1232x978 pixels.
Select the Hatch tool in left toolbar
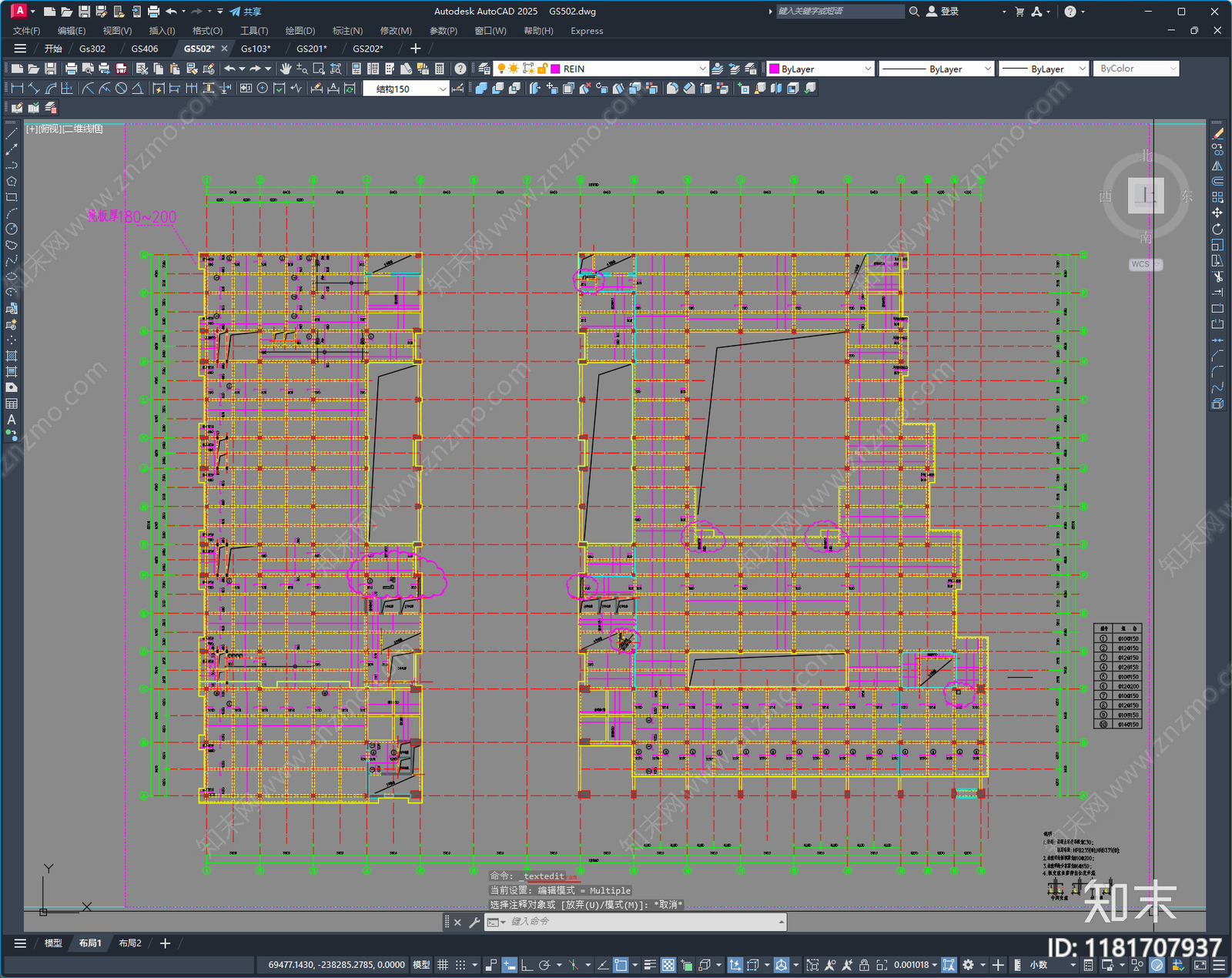(12, 356)
